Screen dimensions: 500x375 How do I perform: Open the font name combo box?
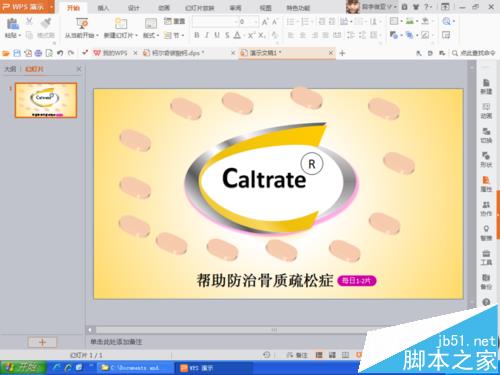(215, 22)
